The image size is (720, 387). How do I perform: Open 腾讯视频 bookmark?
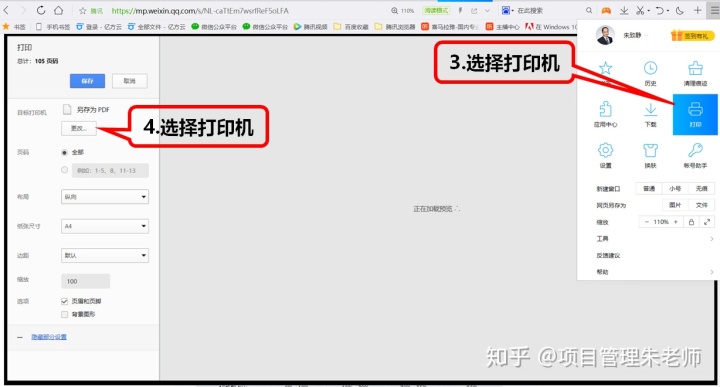pos(311,27)
